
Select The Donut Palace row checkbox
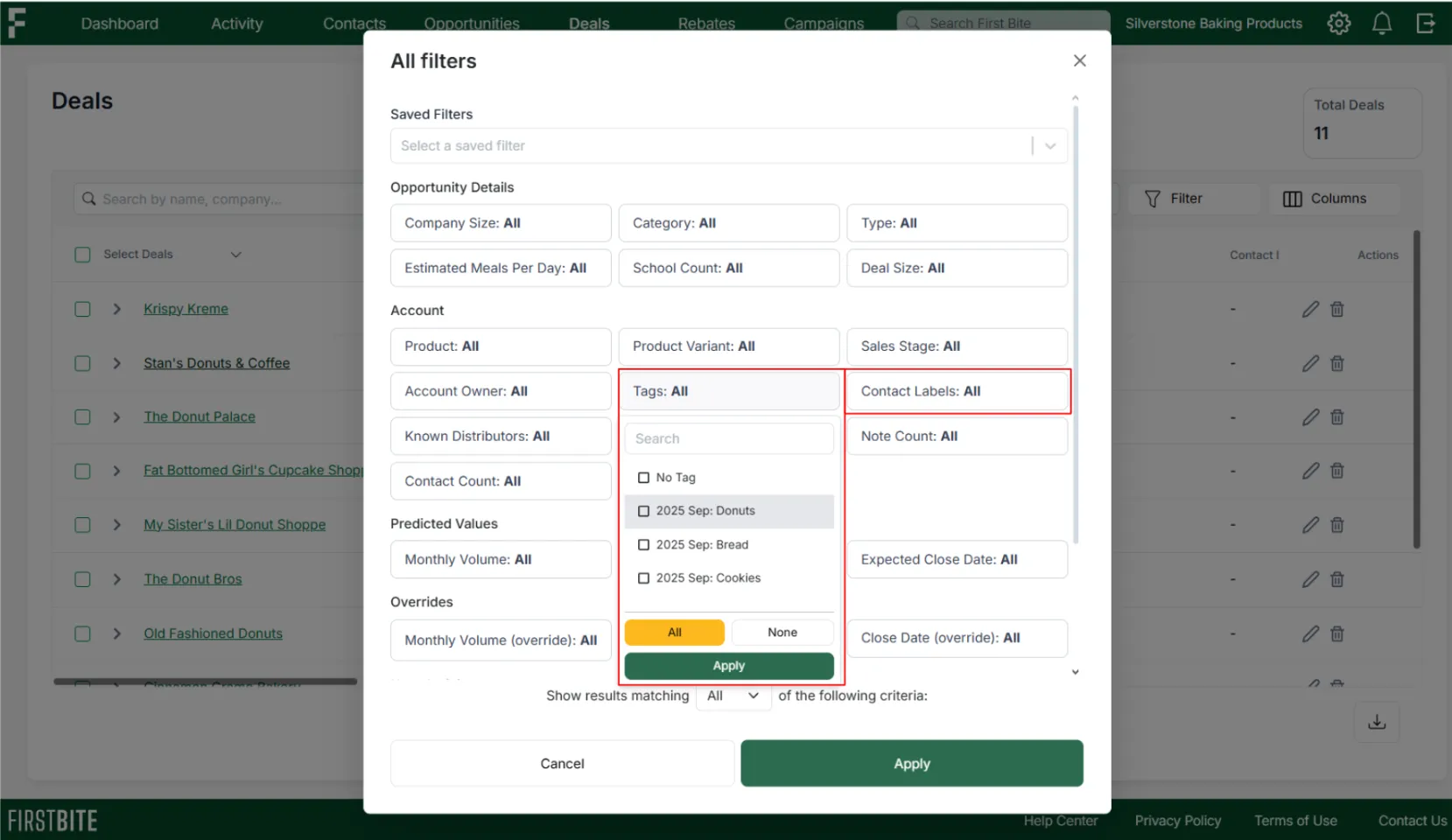click(82, 417)
